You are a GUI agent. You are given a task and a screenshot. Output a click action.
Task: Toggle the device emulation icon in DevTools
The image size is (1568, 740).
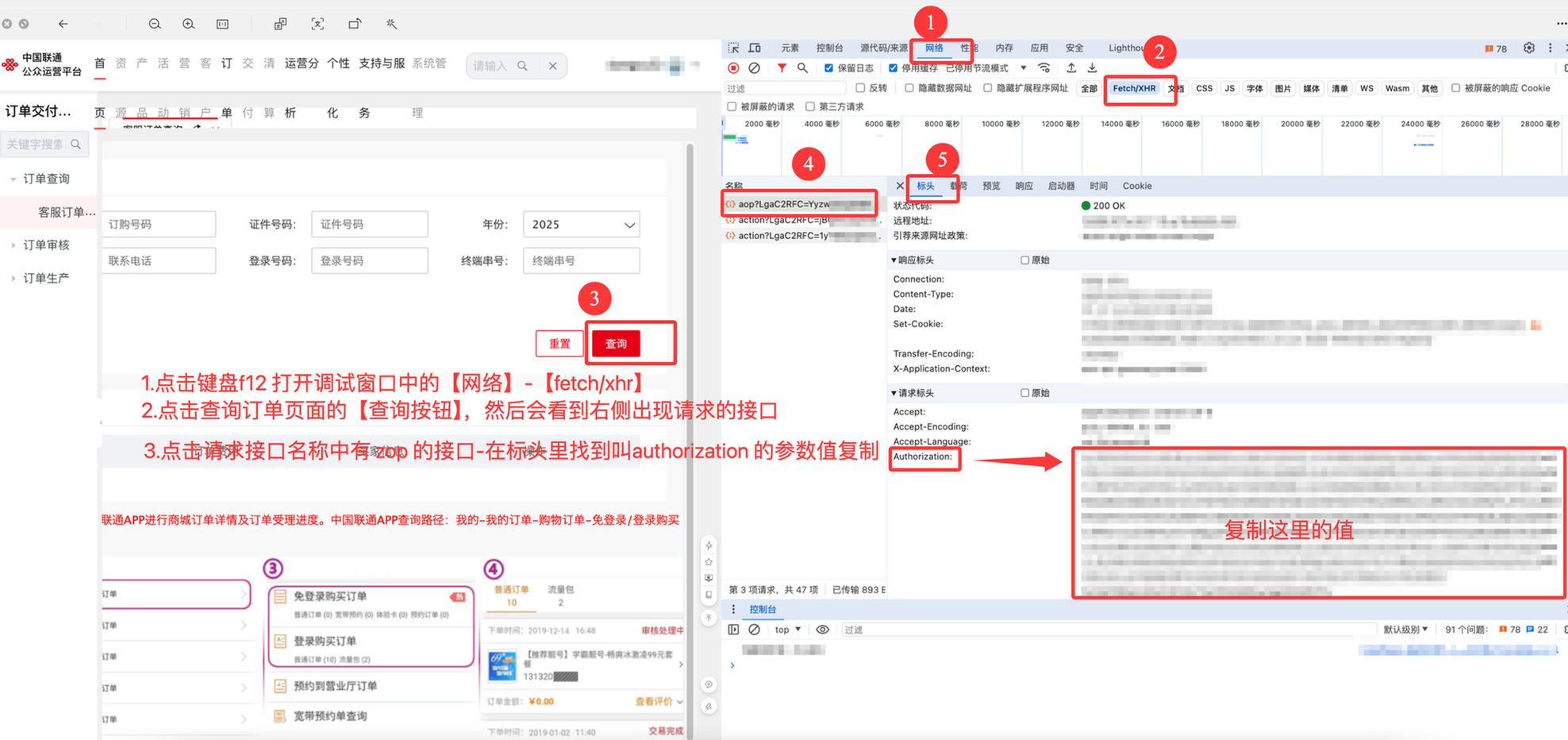click(x=754, y=48)
